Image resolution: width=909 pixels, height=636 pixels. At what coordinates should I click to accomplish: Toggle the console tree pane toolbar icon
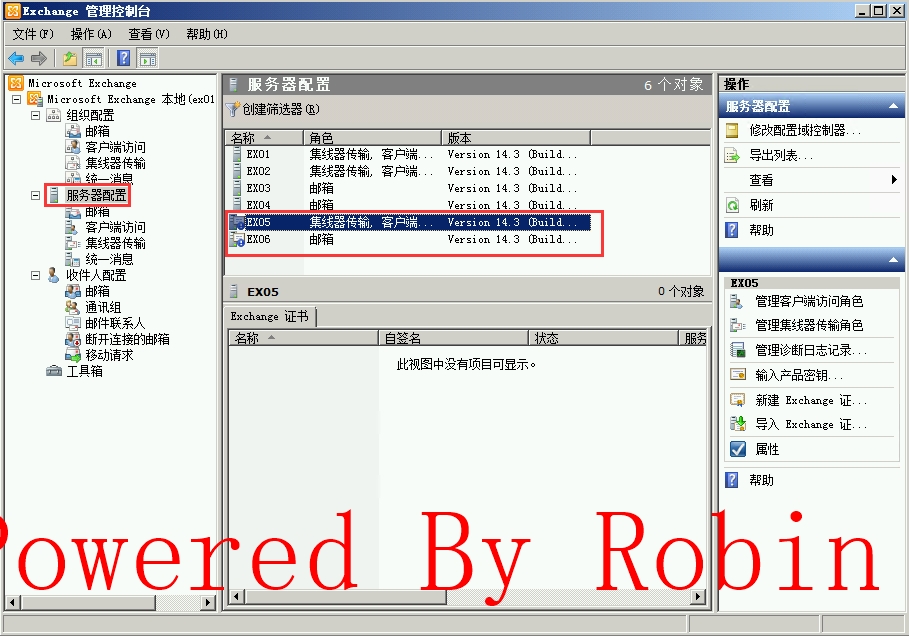93,59
